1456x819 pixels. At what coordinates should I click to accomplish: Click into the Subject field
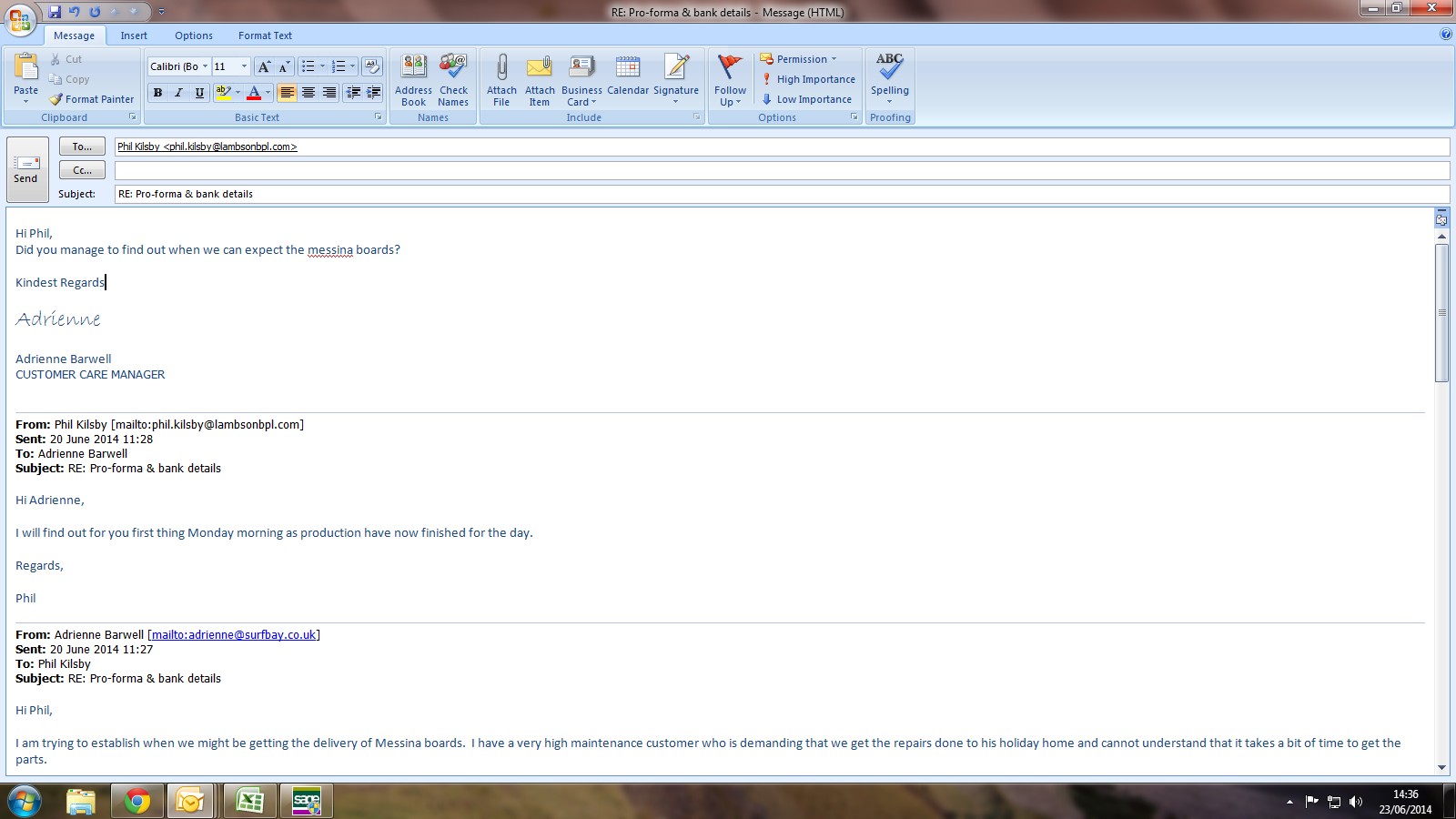(x=782, y=194)
